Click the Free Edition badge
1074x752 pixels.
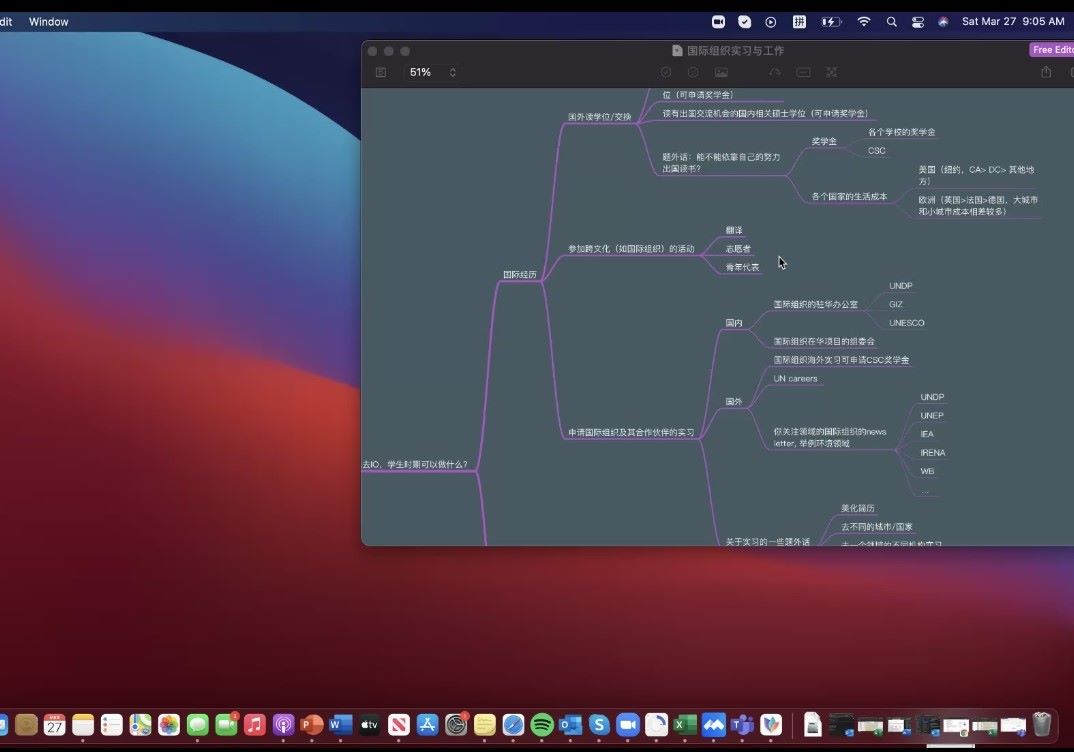(x=1052, y=50)
